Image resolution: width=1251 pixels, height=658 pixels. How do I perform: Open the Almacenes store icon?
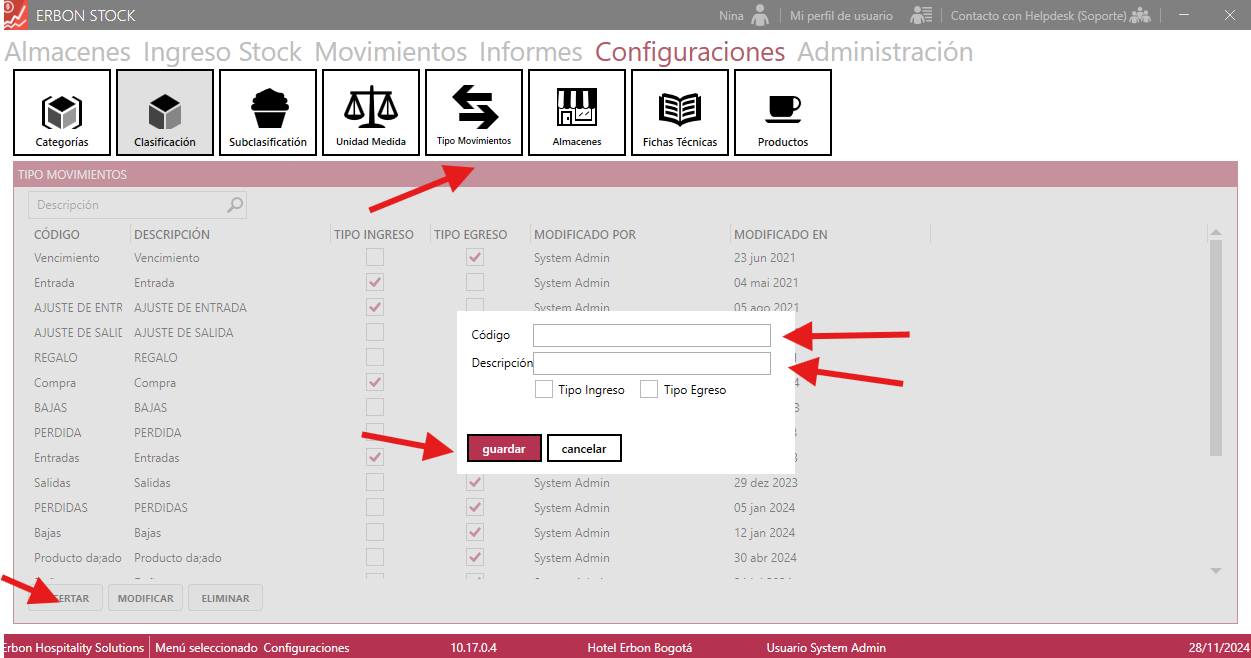click(x=576, y=108)
